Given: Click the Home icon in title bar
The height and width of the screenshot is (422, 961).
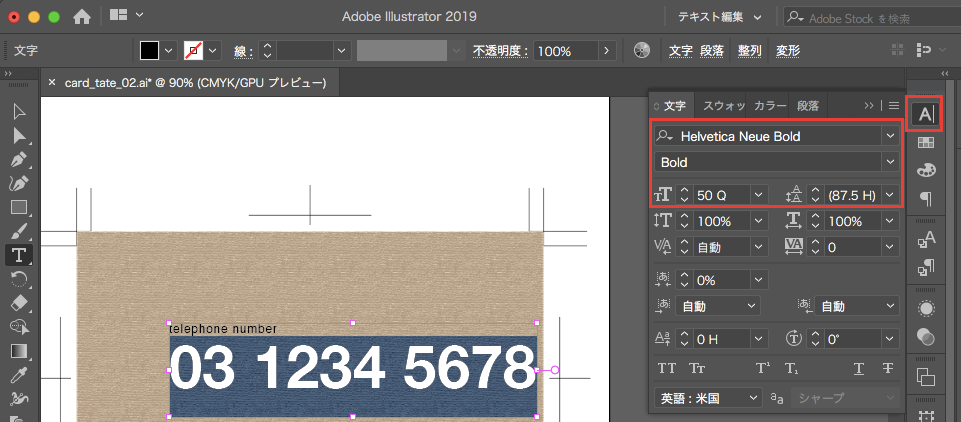Looking at the screenshot, I should (x=82, y=16).
